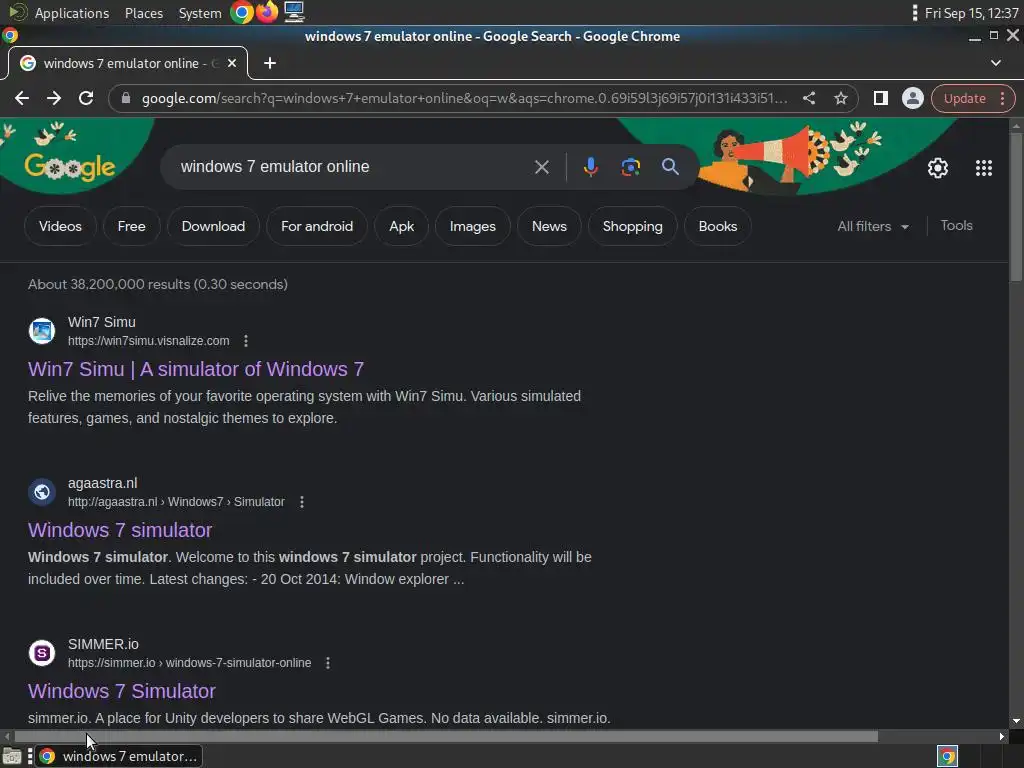
Task: Open the Chrome side panel
Action: (880, 98)
